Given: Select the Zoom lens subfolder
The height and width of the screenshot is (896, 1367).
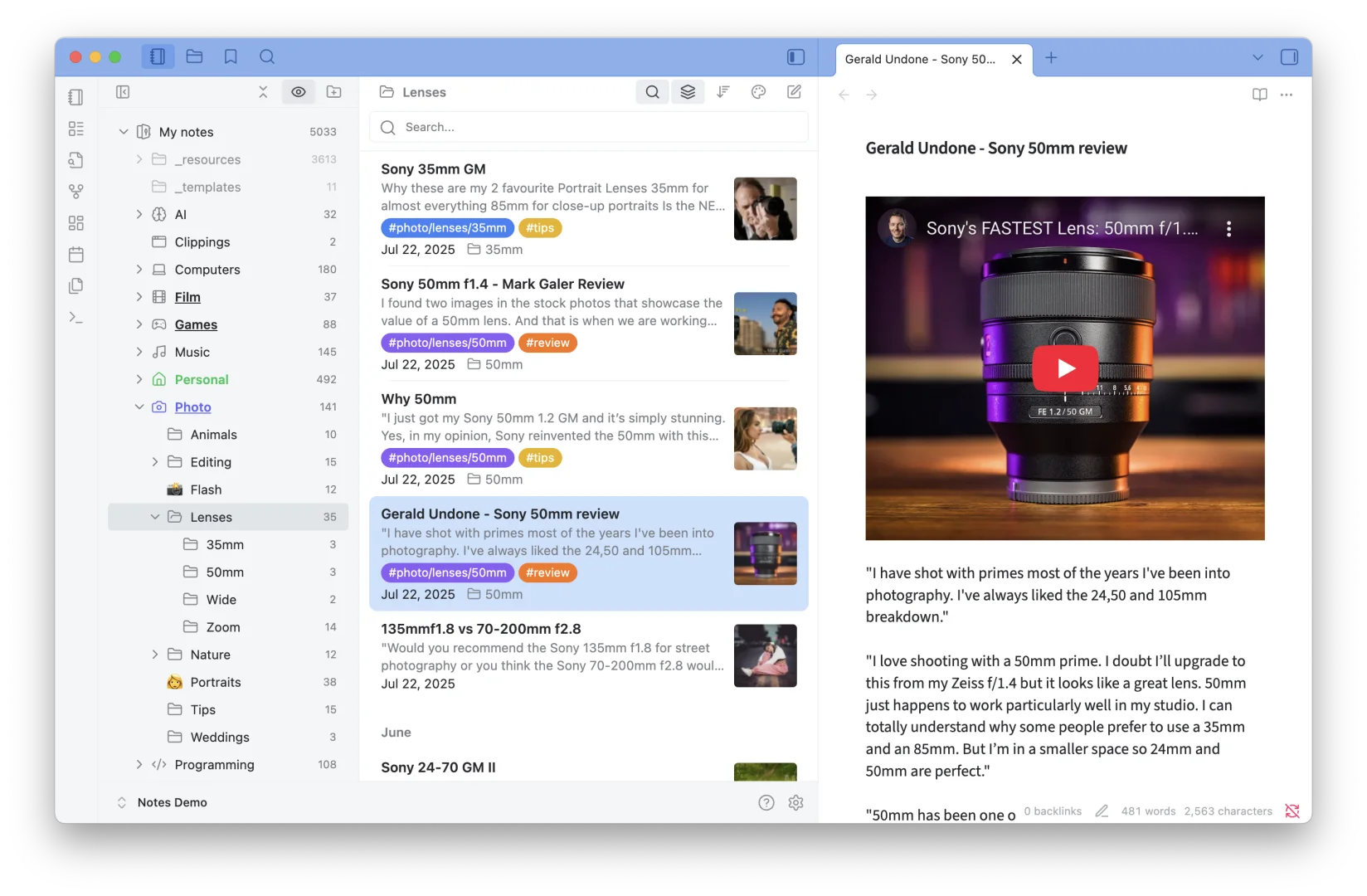Looking at the screenshot, I should click(228, 627).
